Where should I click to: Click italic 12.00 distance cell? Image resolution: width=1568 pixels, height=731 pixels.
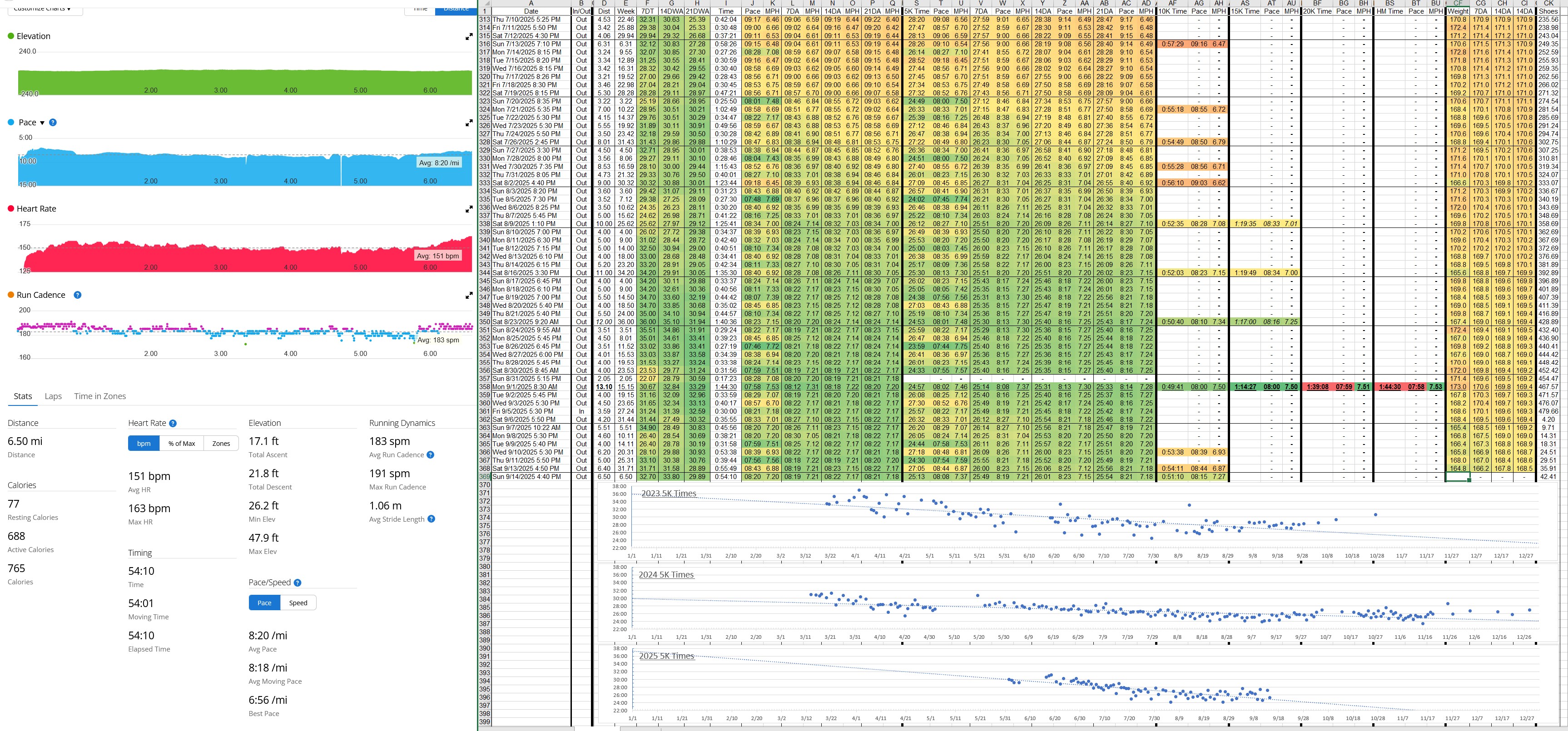point(604,321)
